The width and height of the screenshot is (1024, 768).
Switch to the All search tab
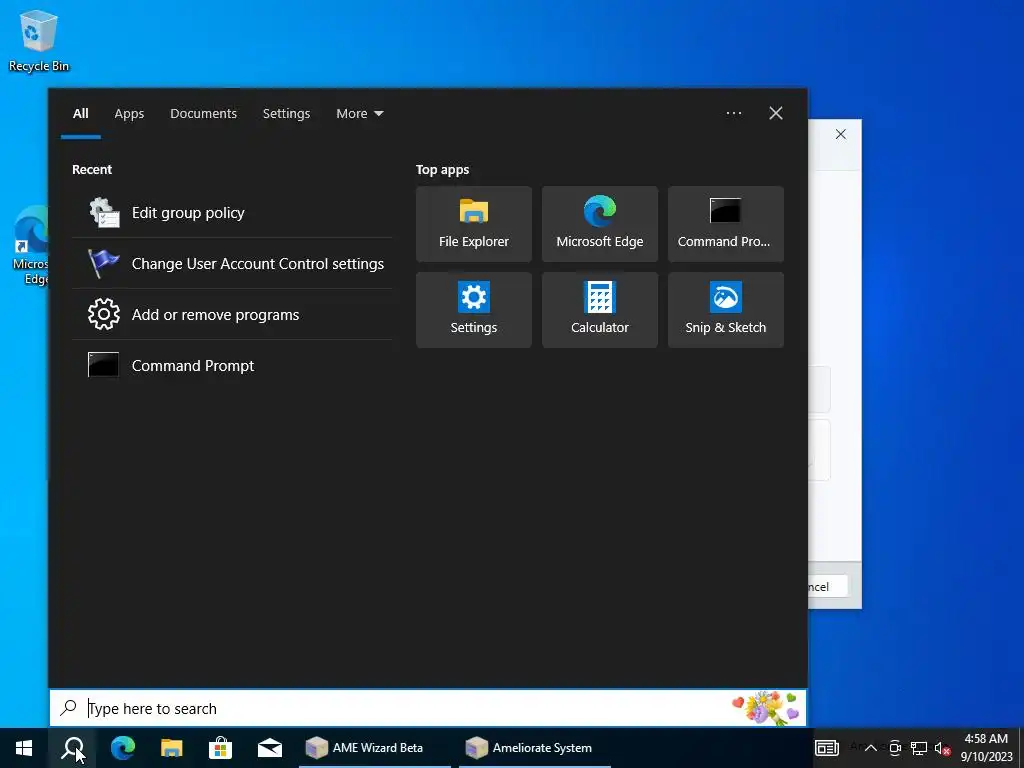80,114
